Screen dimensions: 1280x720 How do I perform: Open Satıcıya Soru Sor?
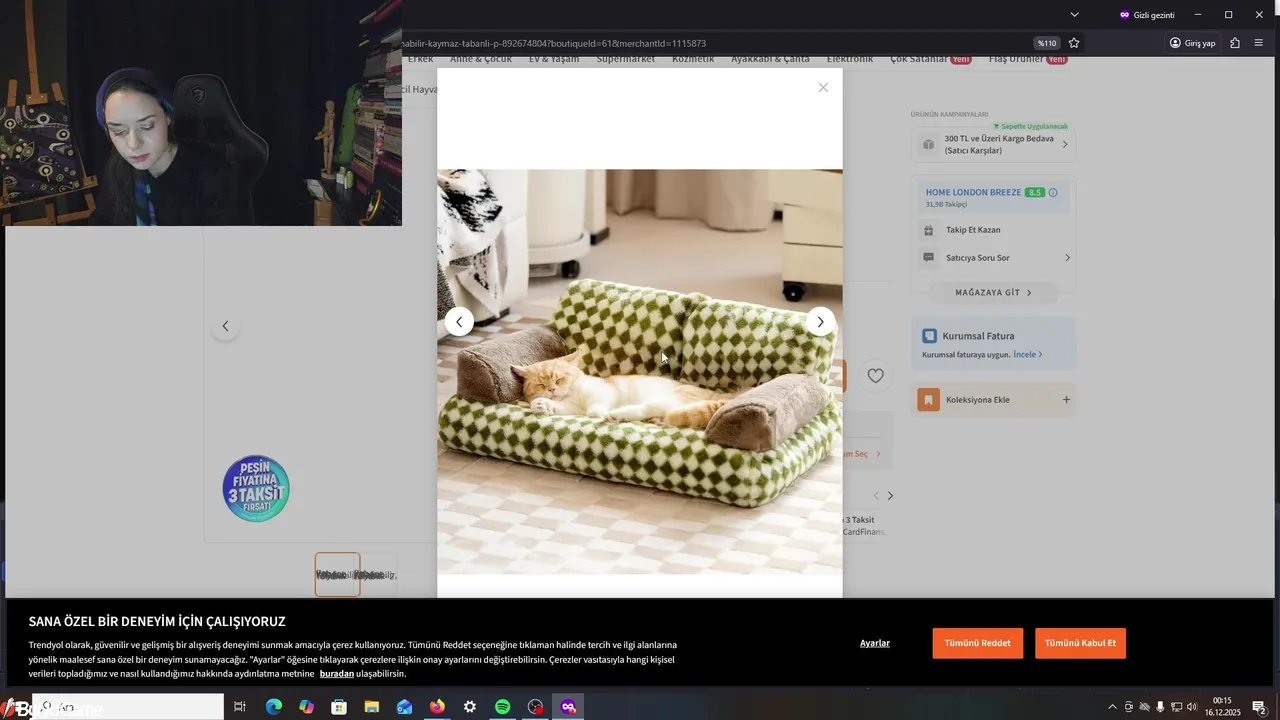994,258
